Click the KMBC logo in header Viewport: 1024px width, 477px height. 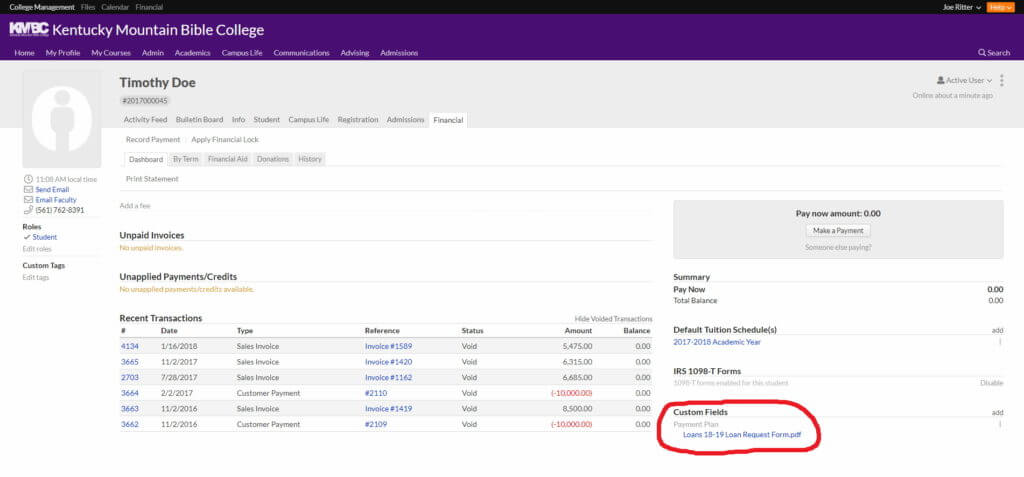[29, 29]
